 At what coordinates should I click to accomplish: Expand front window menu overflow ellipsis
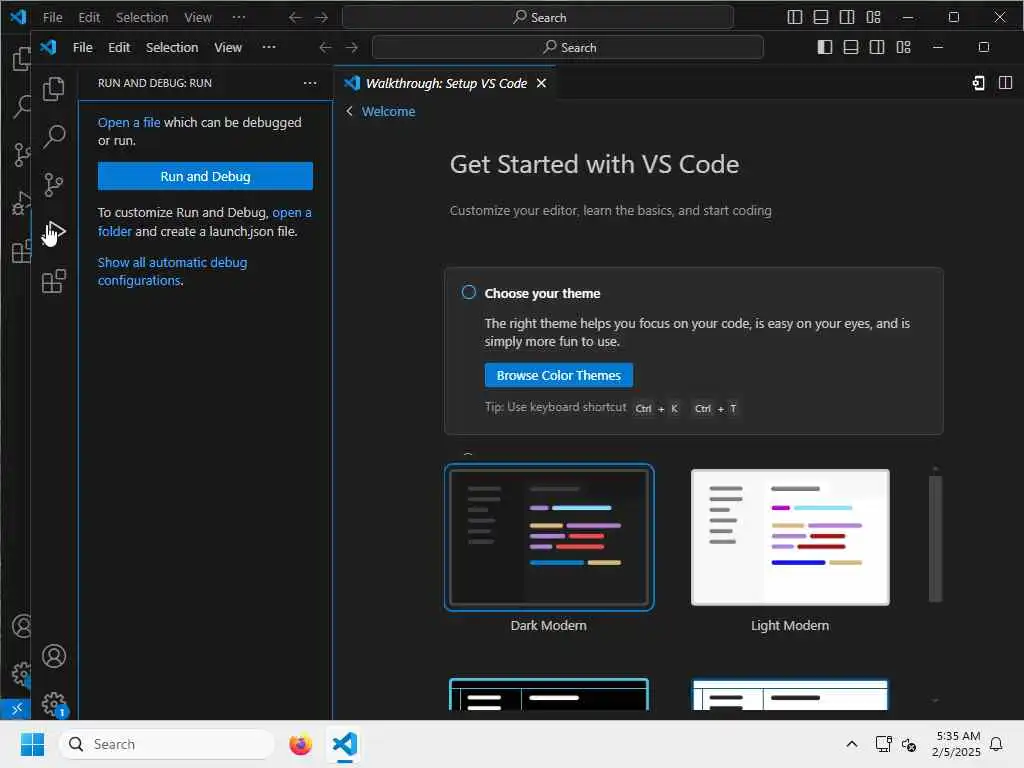click(268, 47)
